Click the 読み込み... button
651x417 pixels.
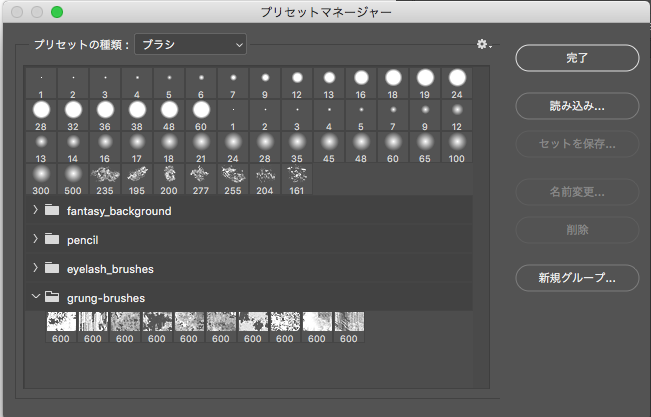point(577,105)
